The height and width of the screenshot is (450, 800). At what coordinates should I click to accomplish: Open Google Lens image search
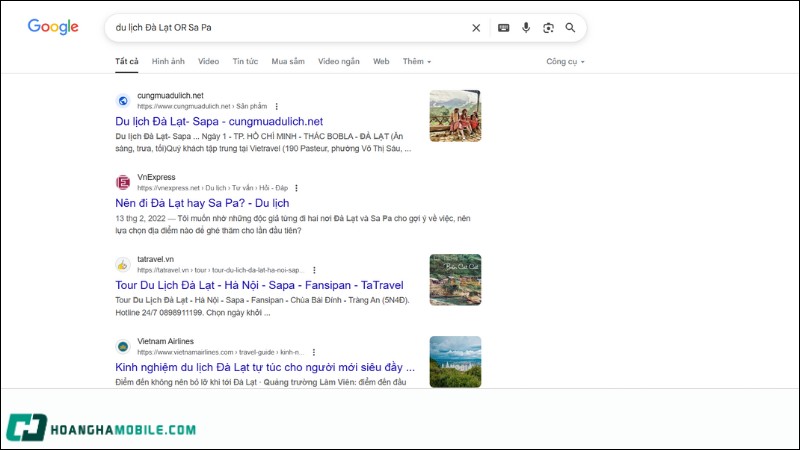pyautogui.click(x=548, y=28)
